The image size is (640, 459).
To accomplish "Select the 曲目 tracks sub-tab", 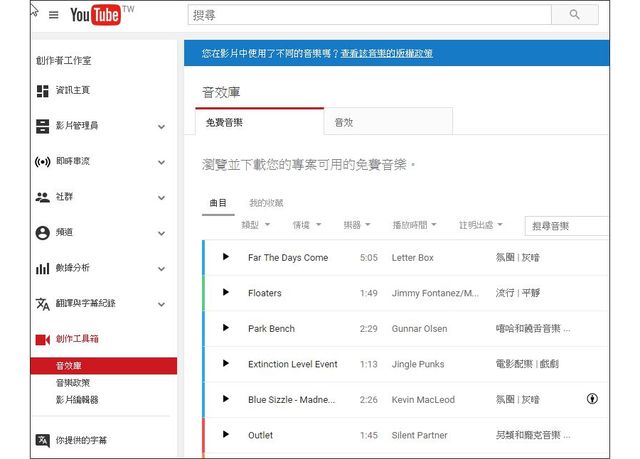I will pos(218,203).
